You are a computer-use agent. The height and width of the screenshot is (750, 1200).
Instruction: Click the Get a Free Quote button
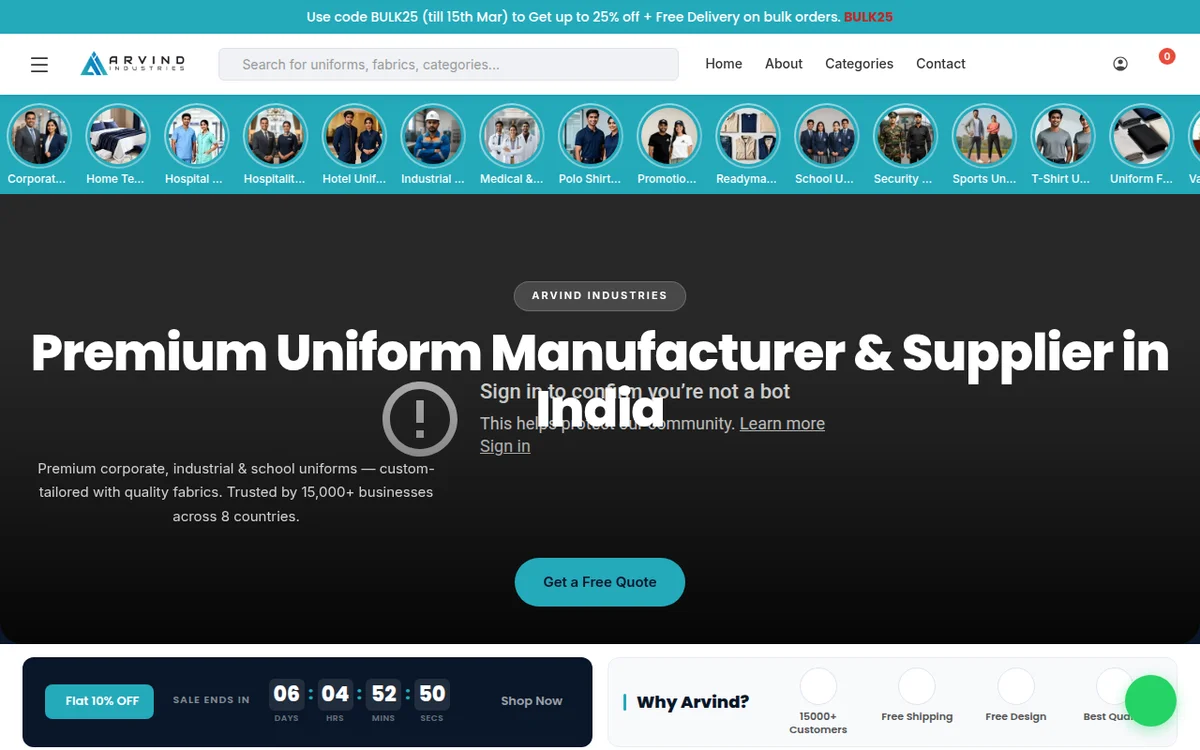point(600,582)
